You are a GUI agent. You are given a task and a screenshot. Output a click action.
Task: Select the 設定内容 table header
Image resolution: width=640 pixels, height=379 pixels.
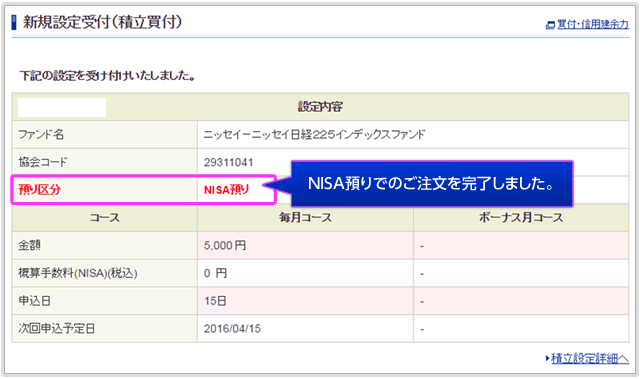tap(320, 107)
